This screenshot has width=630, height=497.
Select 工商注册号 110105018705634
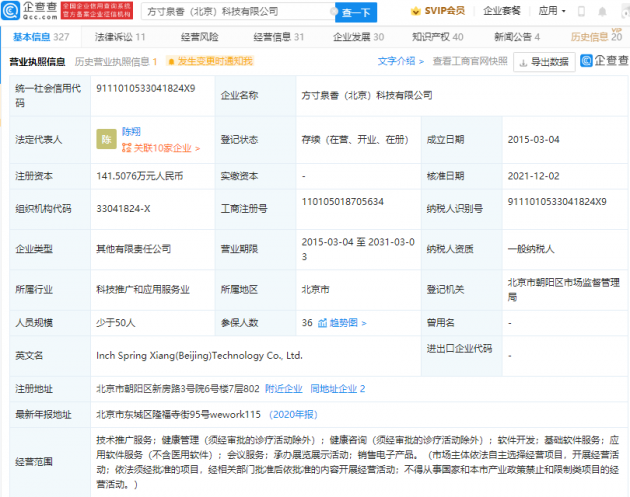[342, 202]
